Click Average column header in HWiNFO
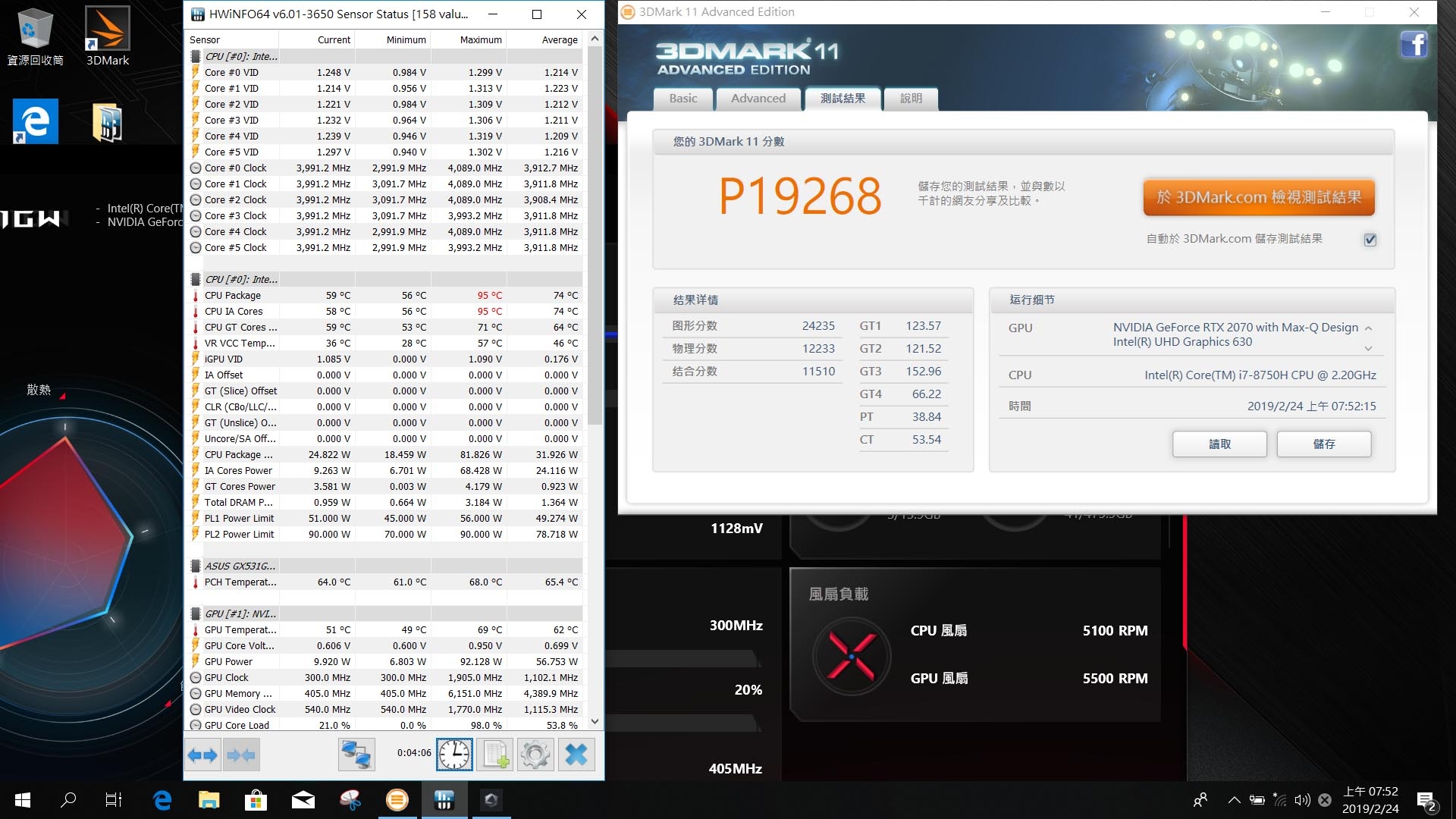Screen dimensions: 1456x819 coord(544,39)
